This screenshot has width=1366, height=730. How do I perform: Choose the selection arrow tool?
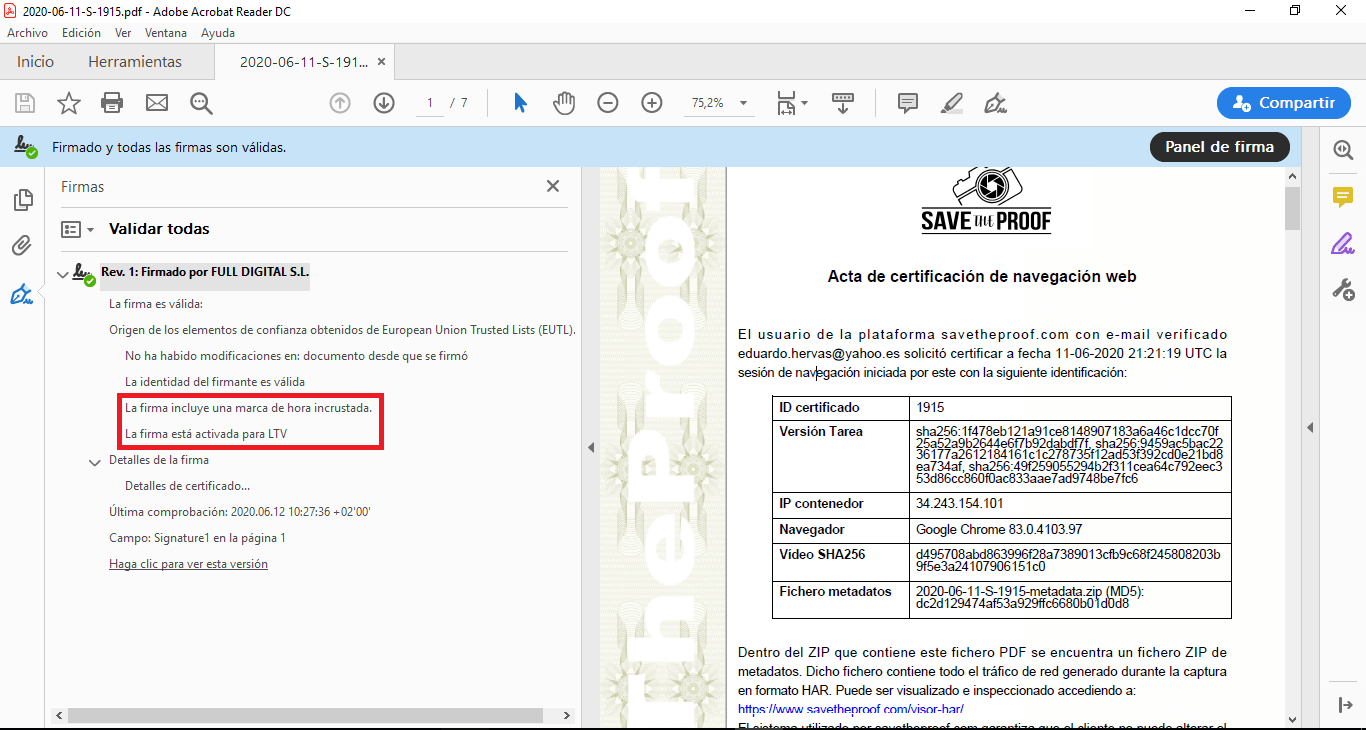520,103
